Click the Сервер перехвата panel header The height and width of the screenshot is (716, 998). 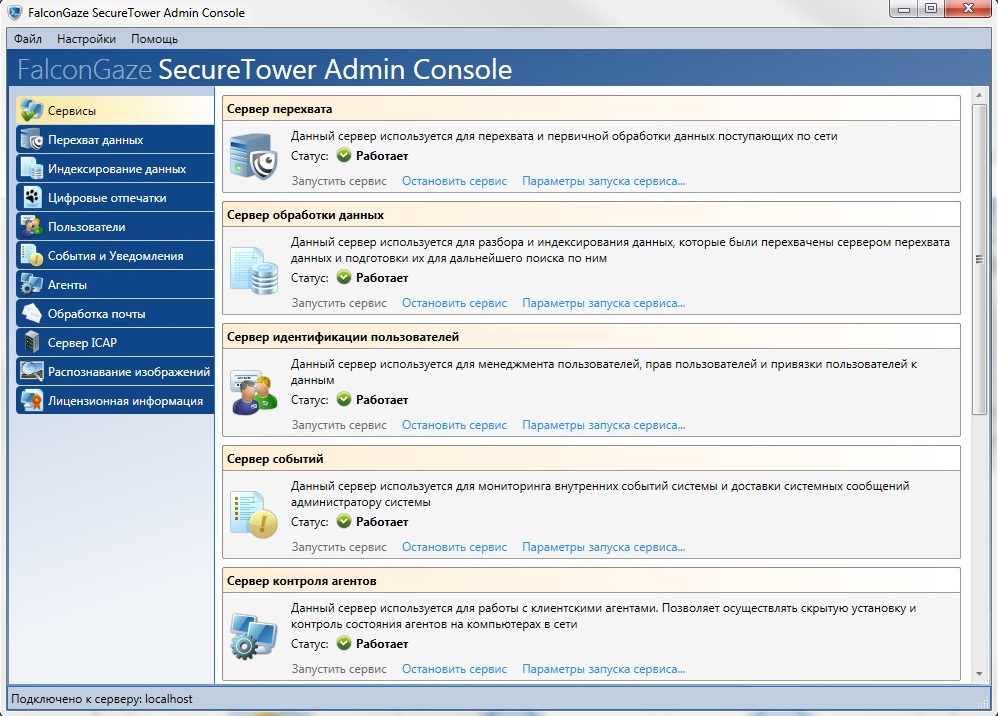click(591, 108)
